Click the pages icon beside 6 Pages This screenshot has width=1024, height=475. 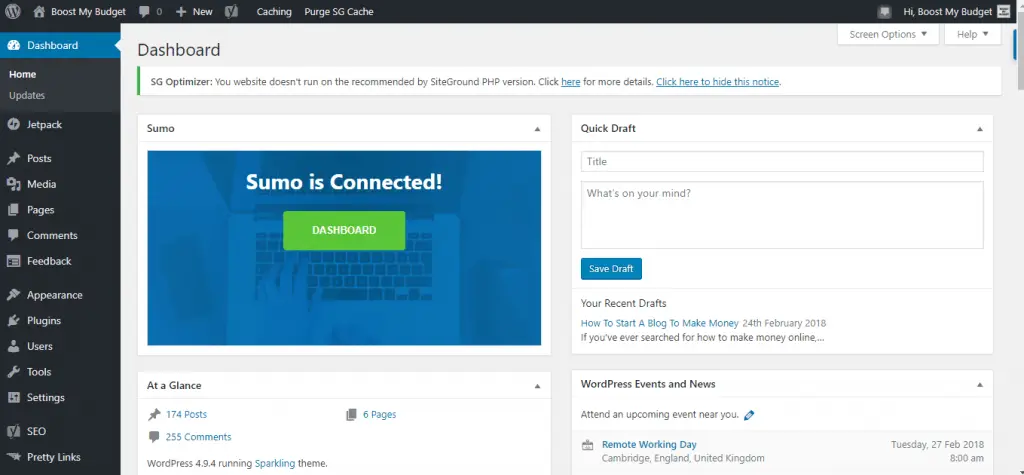pos(351,414)
